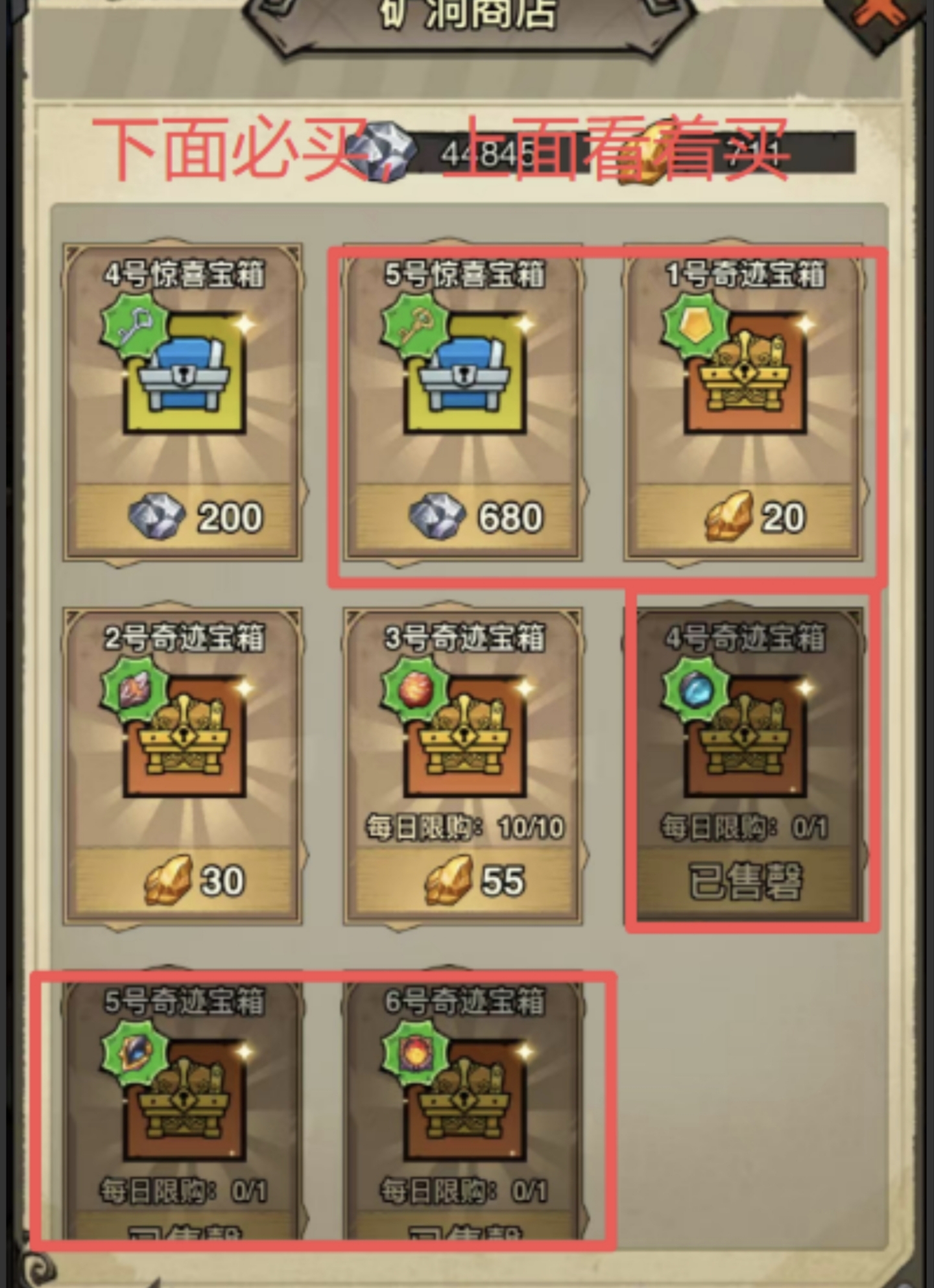Tap the silver ore currency counter
The width and height of the screenshot is (934, 1288).
point(454,153)
